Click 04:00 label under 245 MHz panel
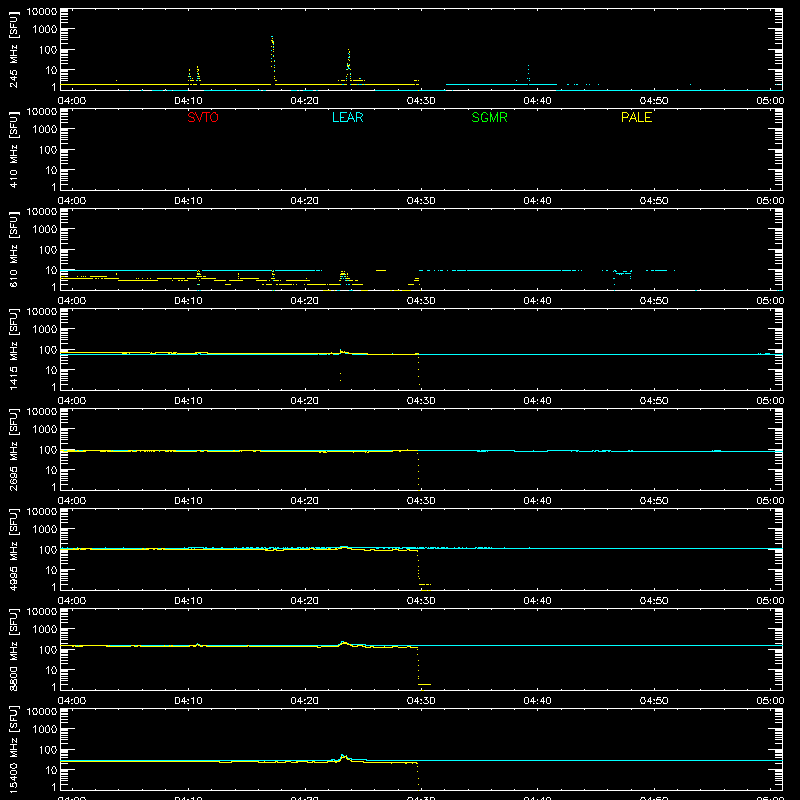 point(72,101)
